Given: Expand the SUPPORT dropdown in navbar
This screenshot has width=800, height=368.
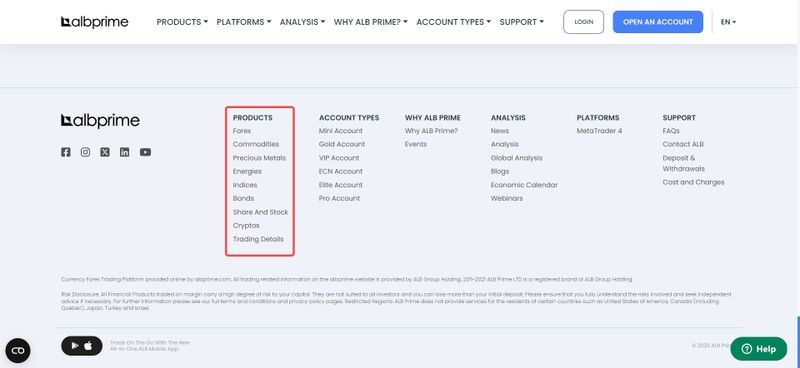Looking at the screenshot, I should tap(522, 22).
